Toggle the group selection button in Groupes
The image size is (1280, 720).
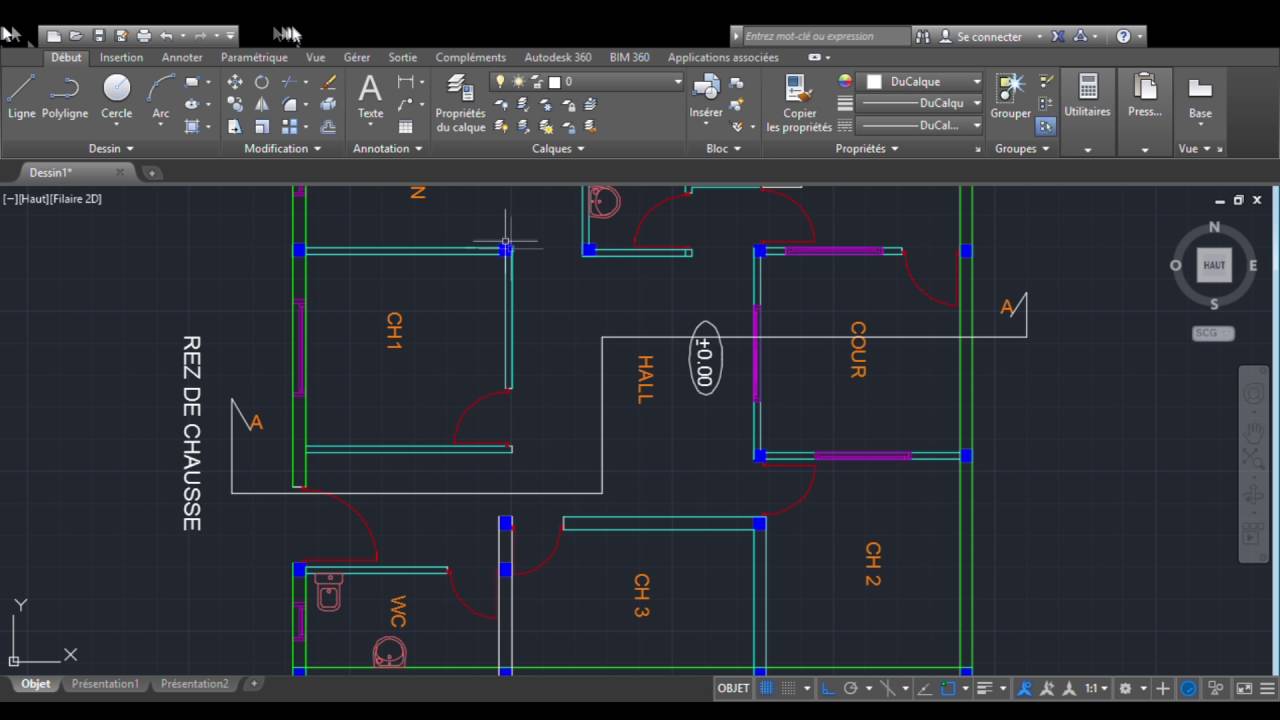[1045, 127]
